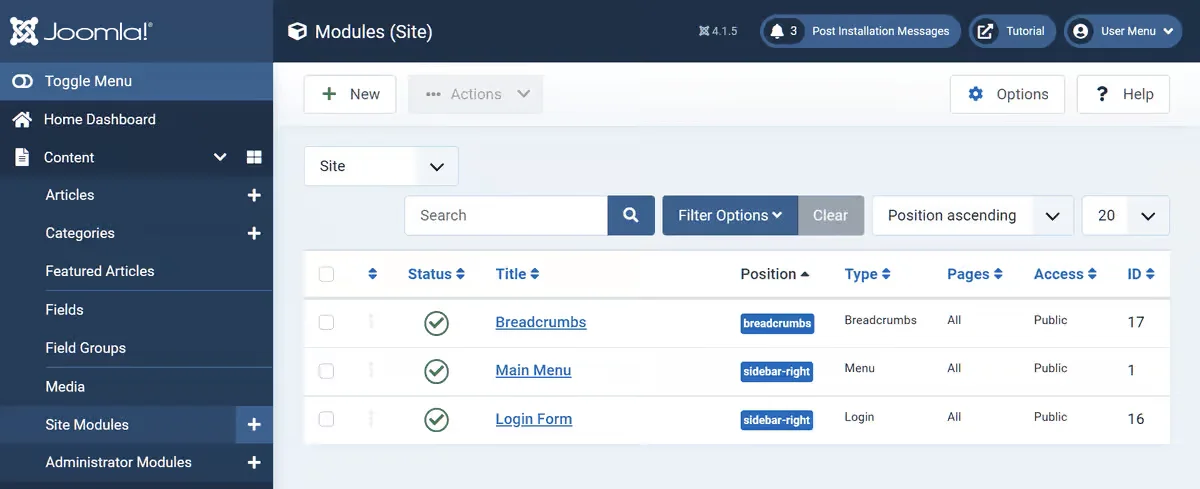The height and width of the screenshot is (489, 1200).
Task: Open Administrator Modules sidebar item
Action: pyautogui.click(x=118, y=462)
